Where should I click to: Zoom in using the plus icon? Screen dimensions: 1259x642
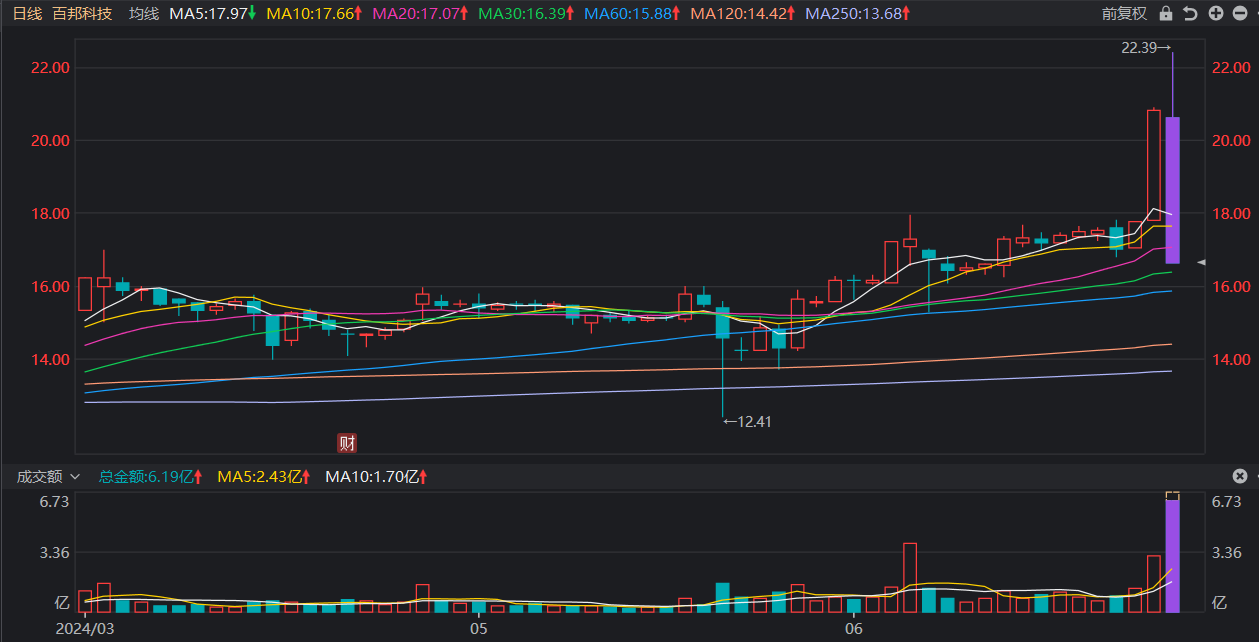point(1215,14)
